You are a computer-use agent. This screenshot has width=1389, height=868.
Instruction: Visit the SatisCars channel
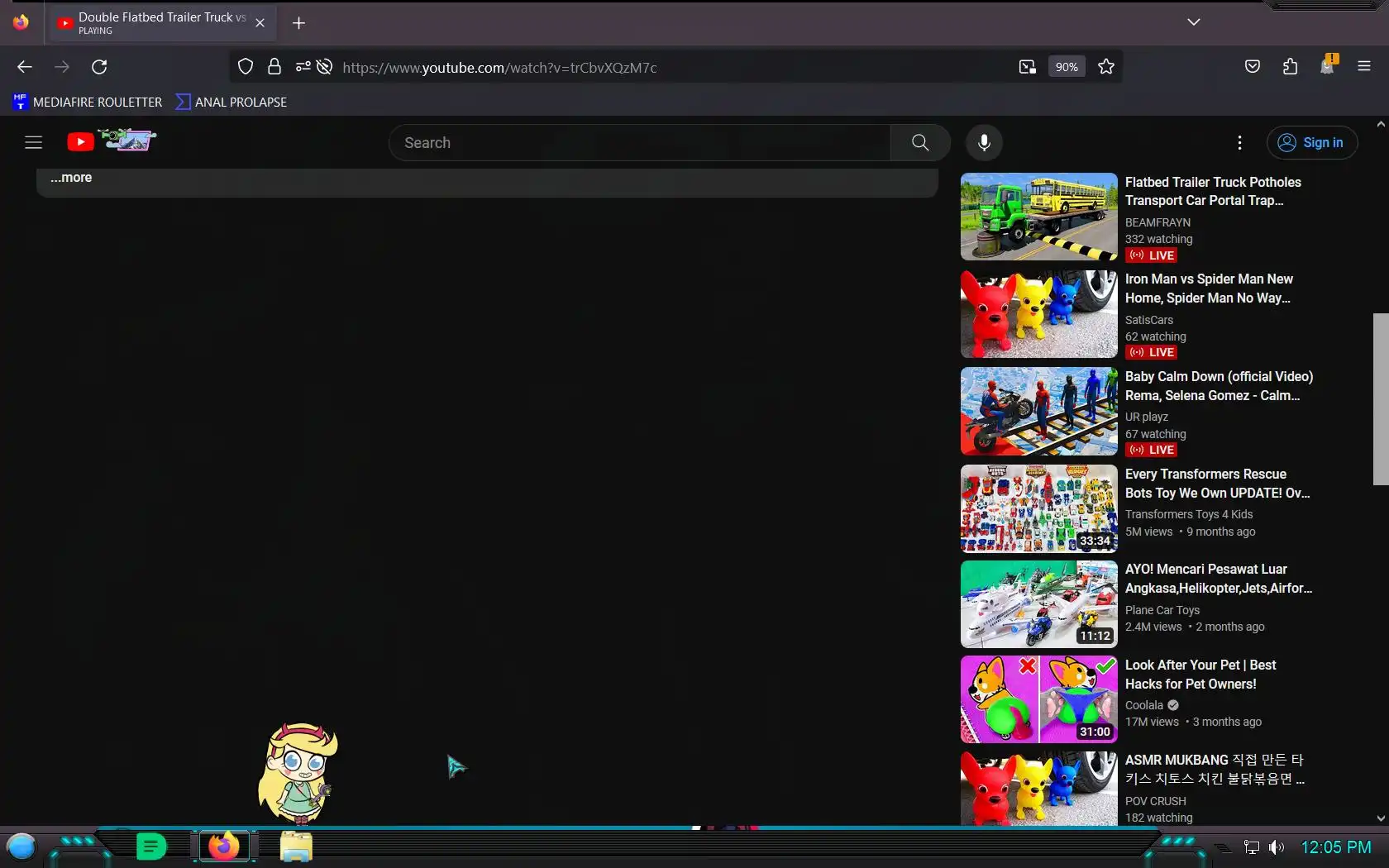[1148, 320]
